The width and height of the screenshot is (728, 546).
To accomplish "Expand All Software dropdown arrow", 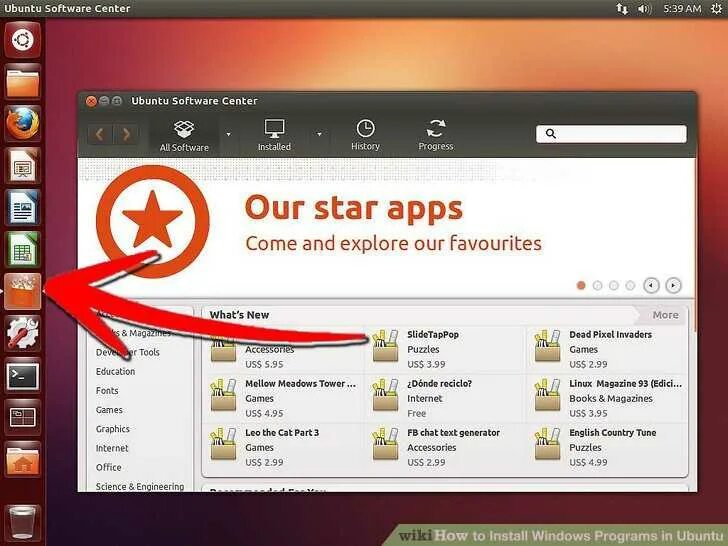I will point(228,134).
